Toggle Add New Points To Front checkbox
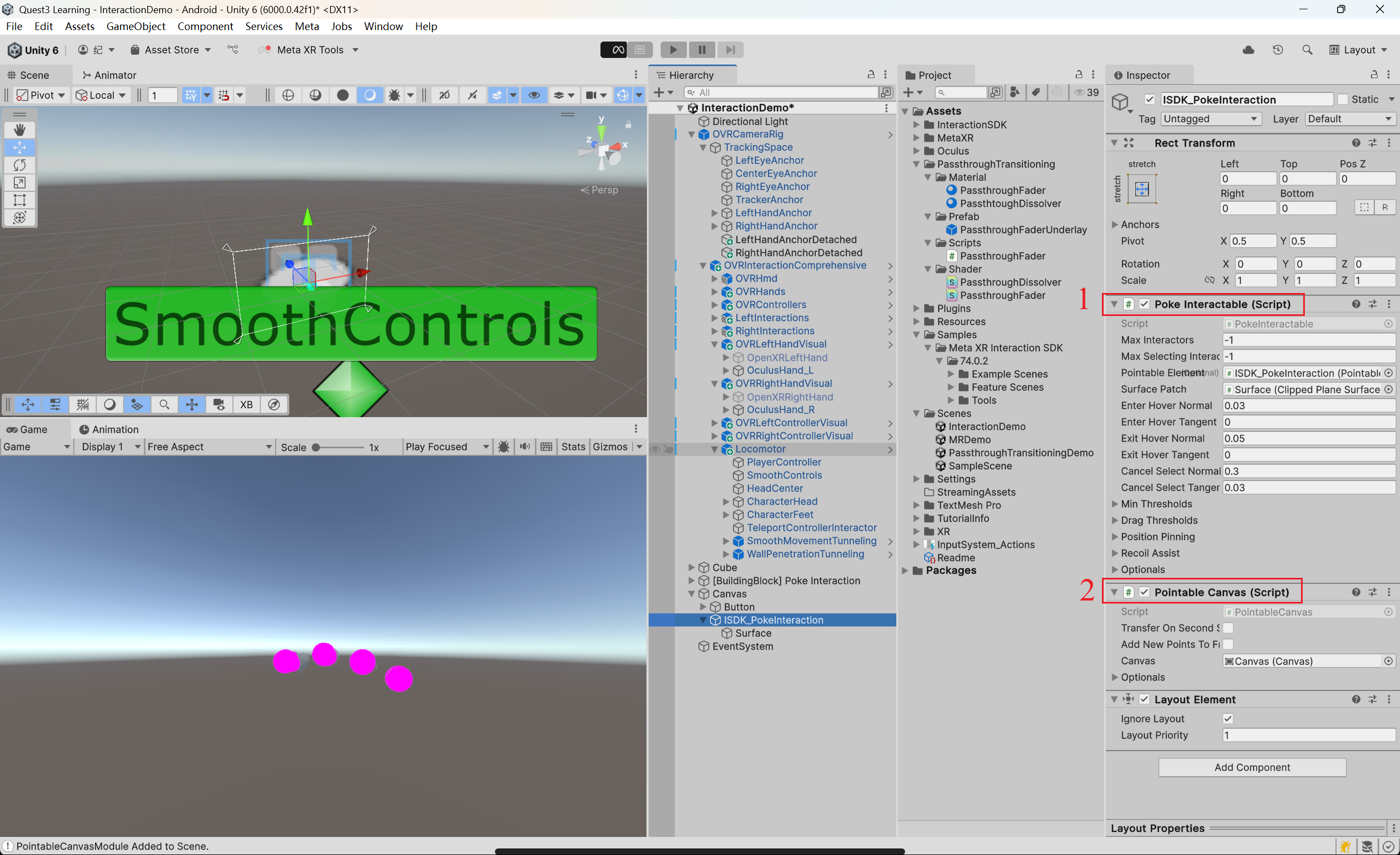Viewport: 1400px width, 855px height. 1228,645
